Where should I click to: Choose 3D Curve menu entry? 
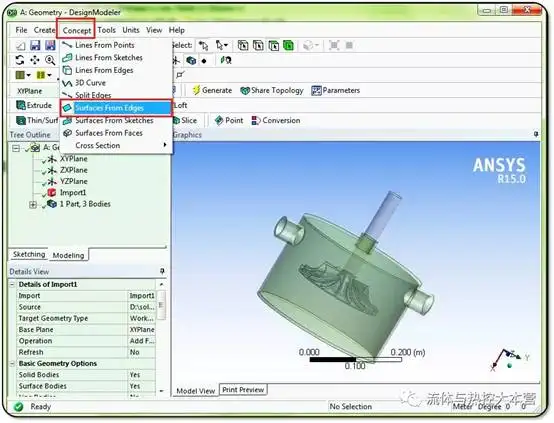click(x=116, y=83)
